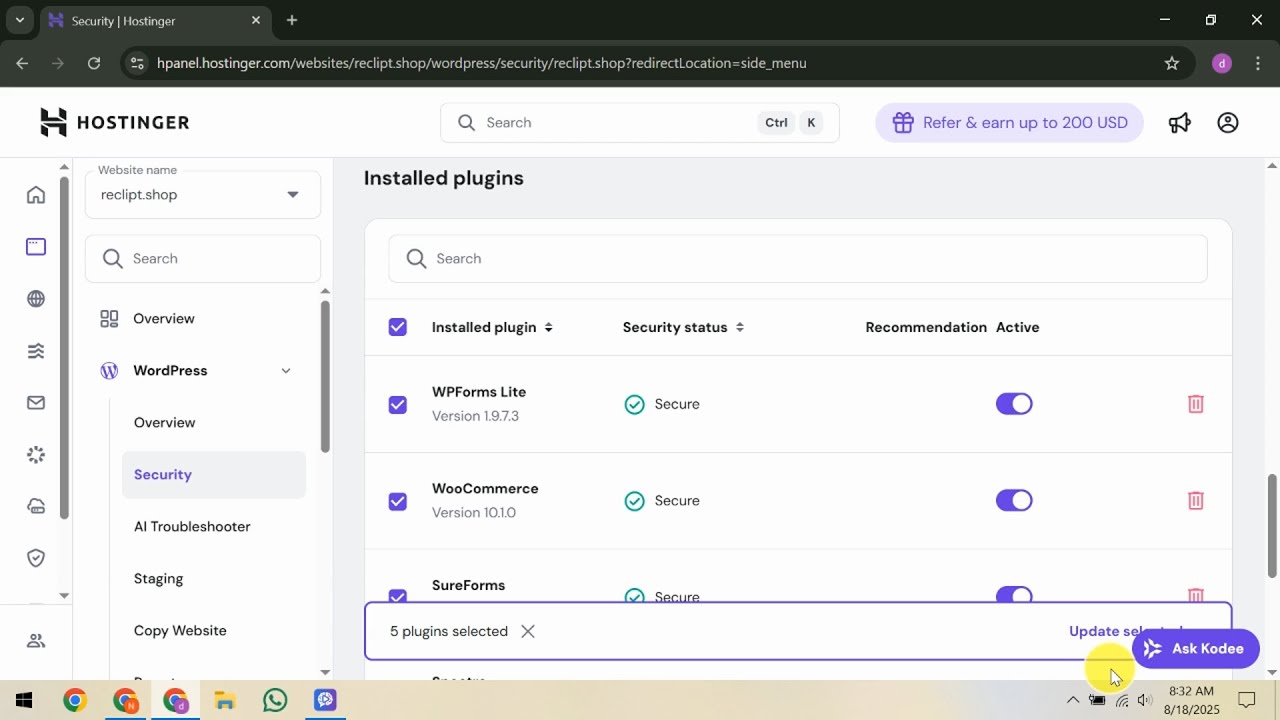
Task: Open the spinner-style rail icon below envelope
Action: tap(36, 454)
